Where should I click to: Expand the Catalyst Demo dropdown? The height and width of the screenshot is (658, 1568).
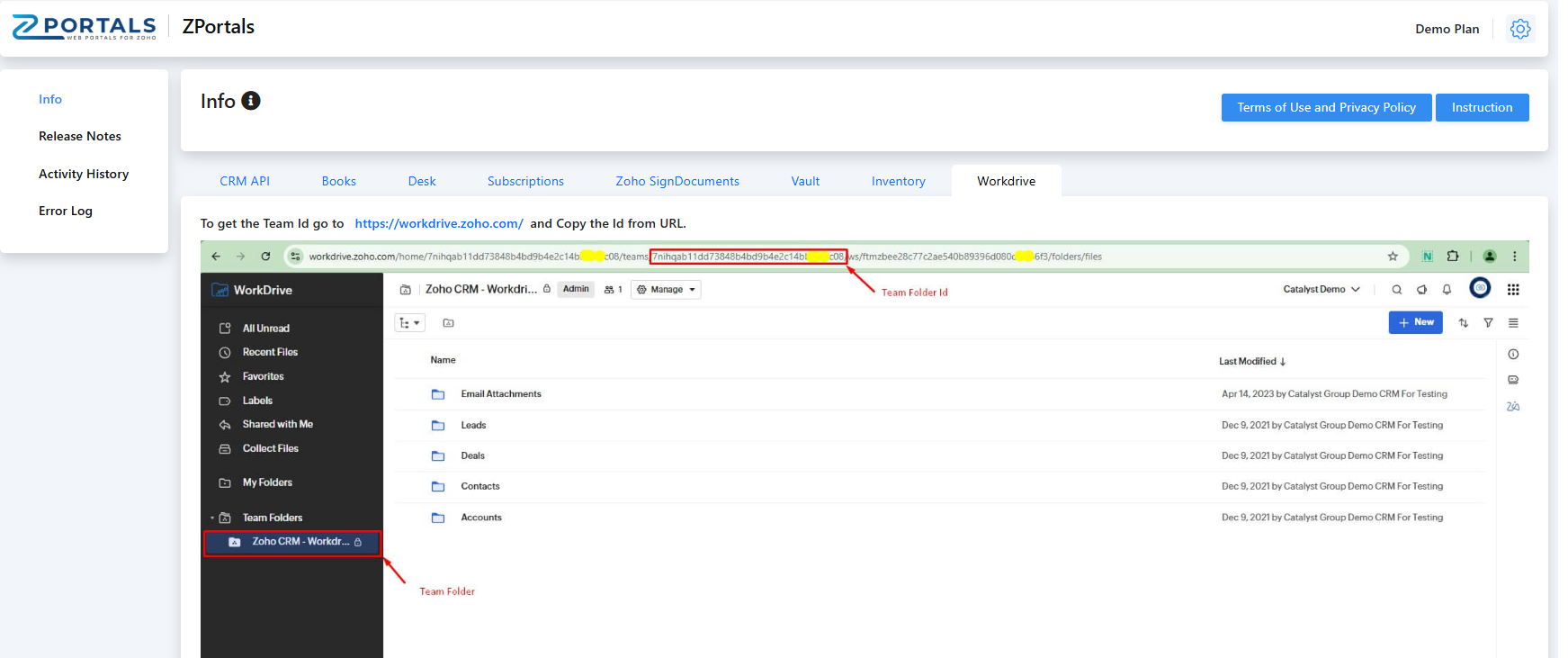[1321, 290]
